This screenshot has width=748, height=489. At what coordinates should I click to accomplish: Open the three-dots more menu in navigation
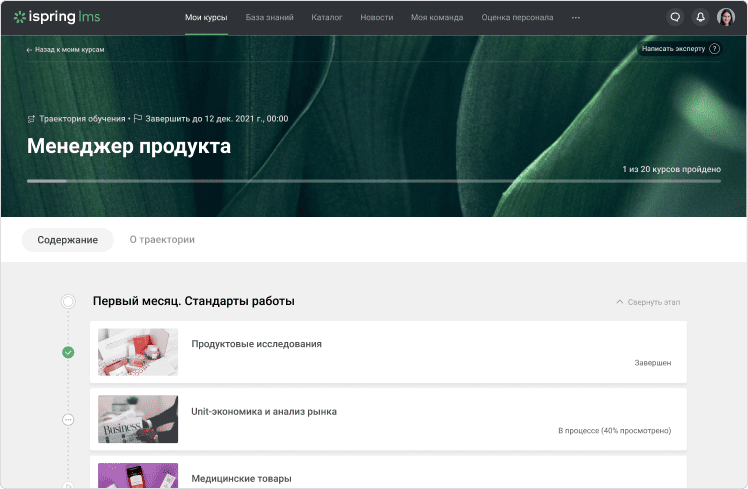pos(576,18)
